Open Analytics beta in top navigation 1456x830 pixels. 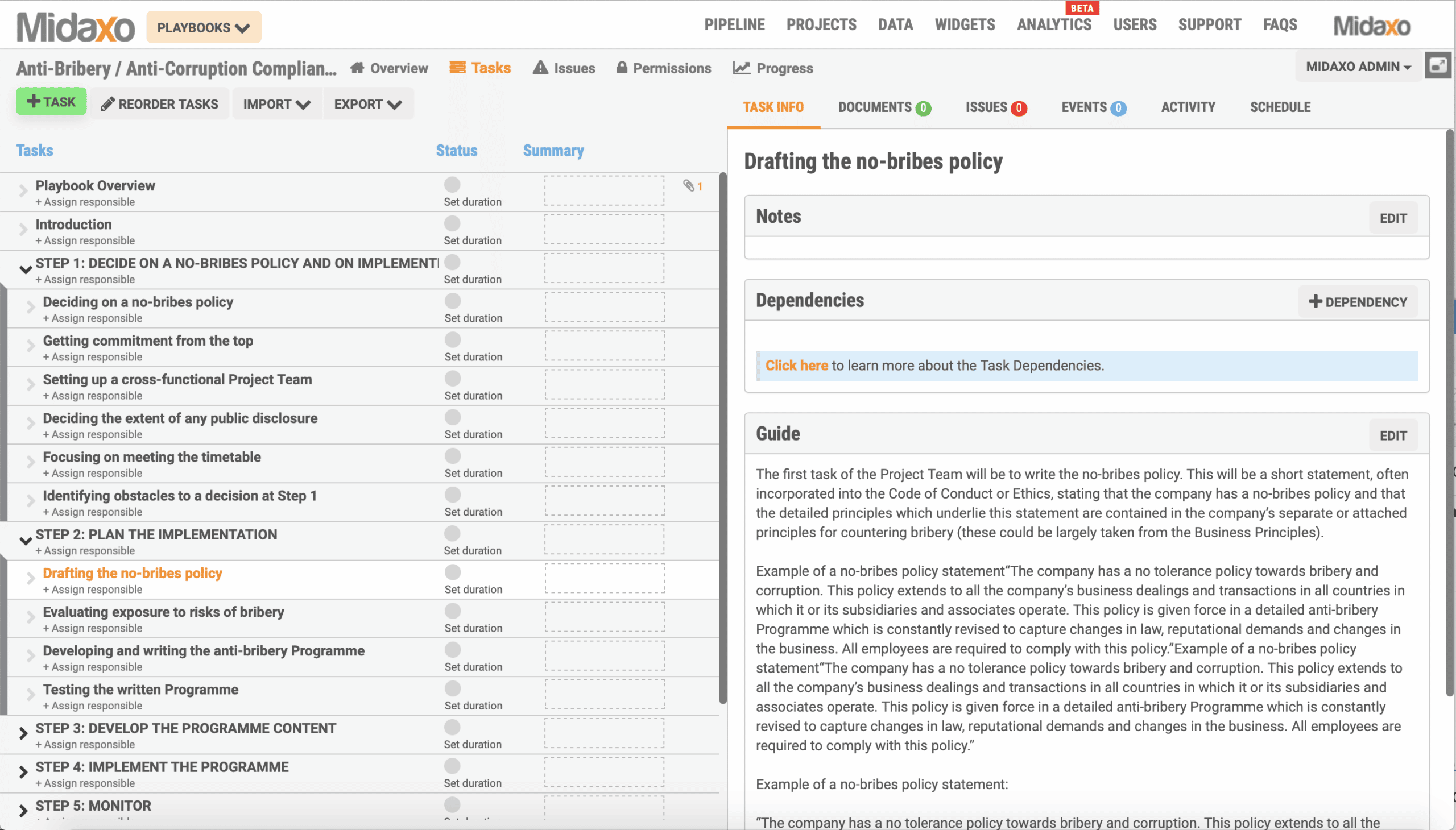point(1054,24)
